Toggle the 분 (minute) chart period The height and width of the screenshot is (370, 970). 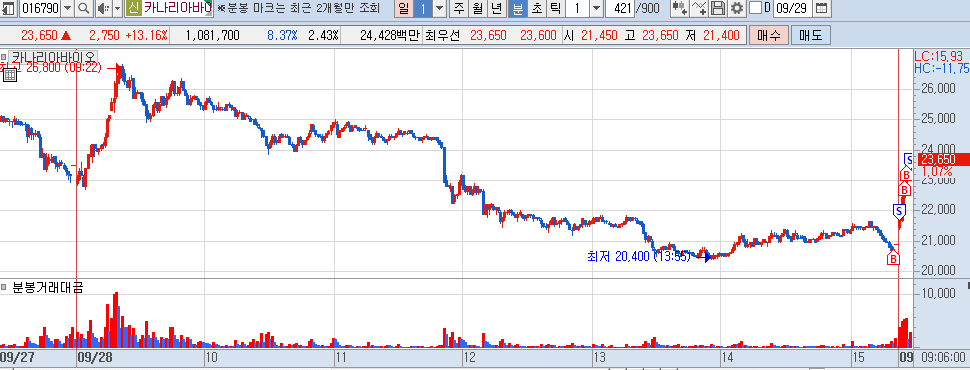[517, 9]
